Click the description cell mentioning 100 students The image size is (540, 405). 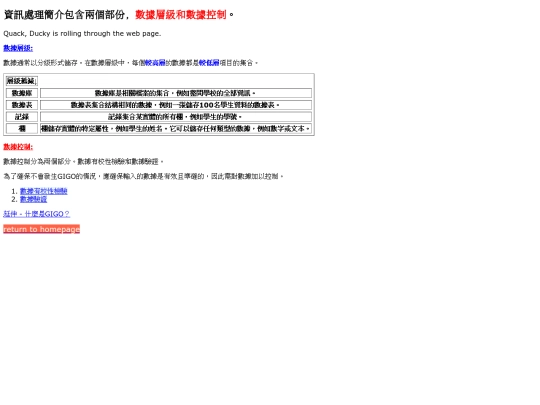pyautogui.click(x=176, y=105)
